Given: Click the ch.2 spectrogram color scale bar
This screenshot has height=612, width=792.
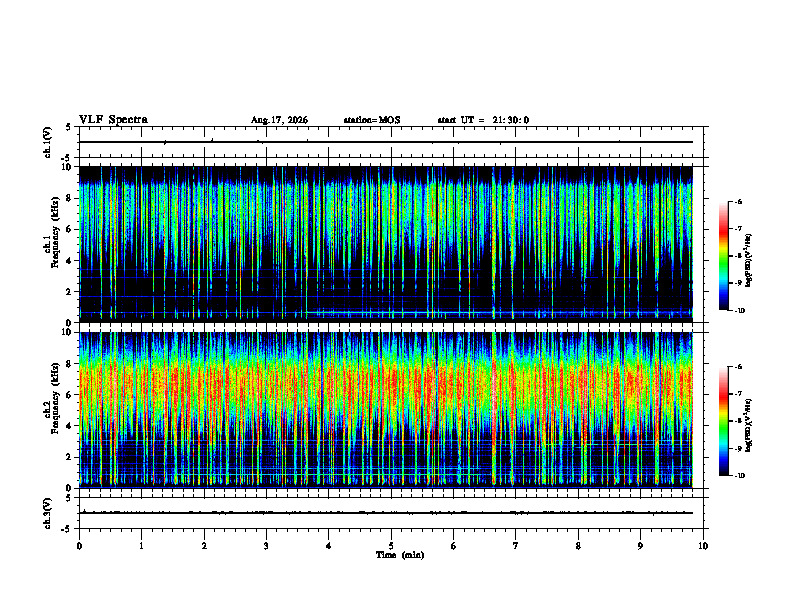Looking at the screenshot, I should 723,421.
